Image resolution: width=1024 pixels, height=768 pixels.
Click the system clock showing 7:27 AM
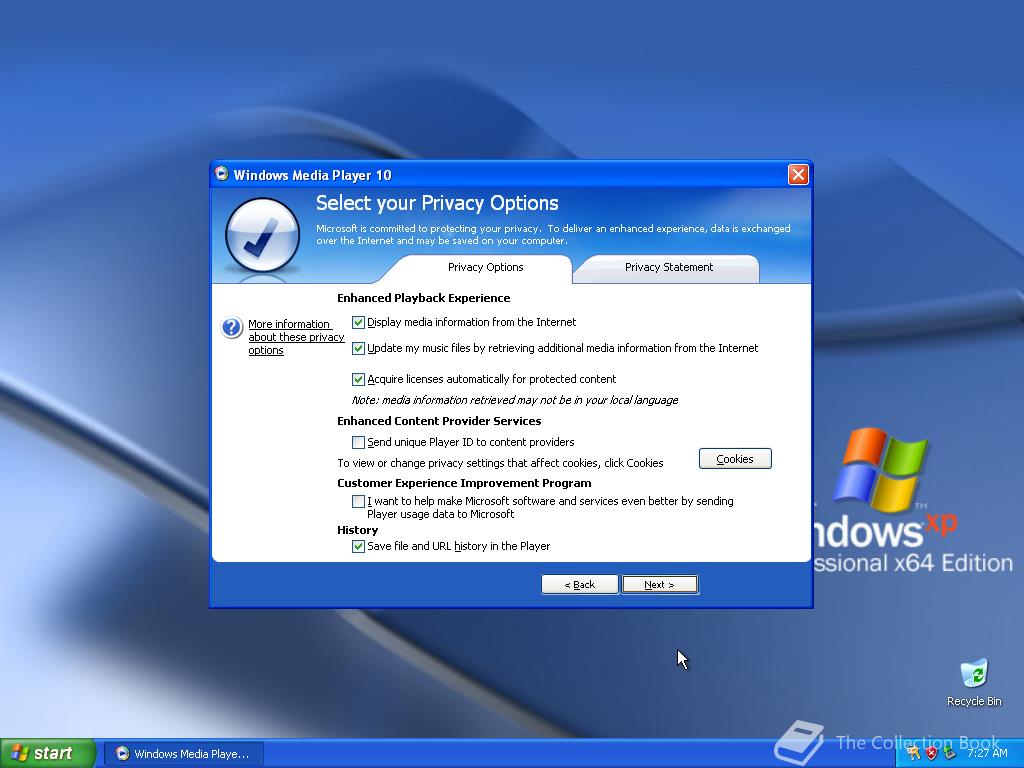click(x=987, y=753)
